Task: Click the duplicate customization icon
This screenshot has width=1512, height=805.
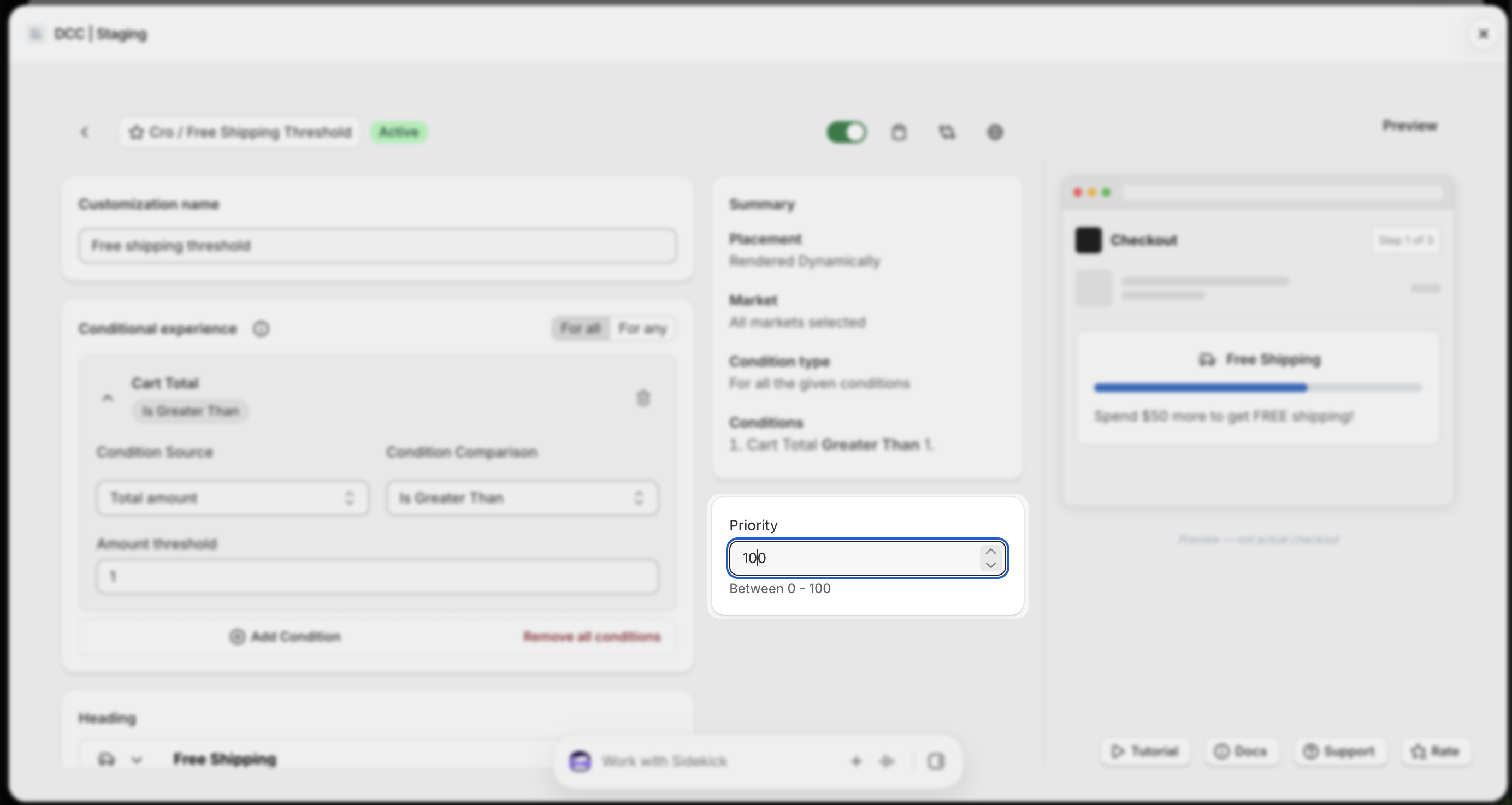Action: [947, 133]
